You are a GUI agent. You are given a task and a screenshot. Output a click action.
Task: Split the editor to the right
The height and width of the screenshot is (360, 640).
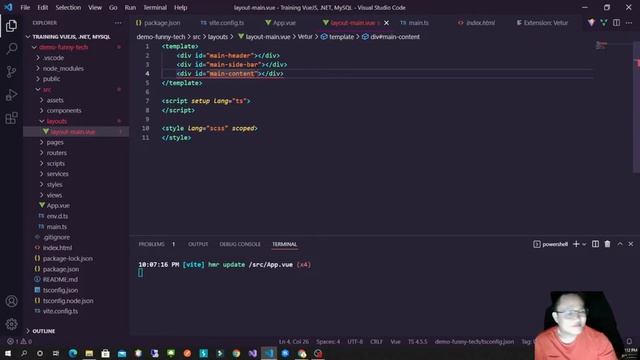point(616,23)
